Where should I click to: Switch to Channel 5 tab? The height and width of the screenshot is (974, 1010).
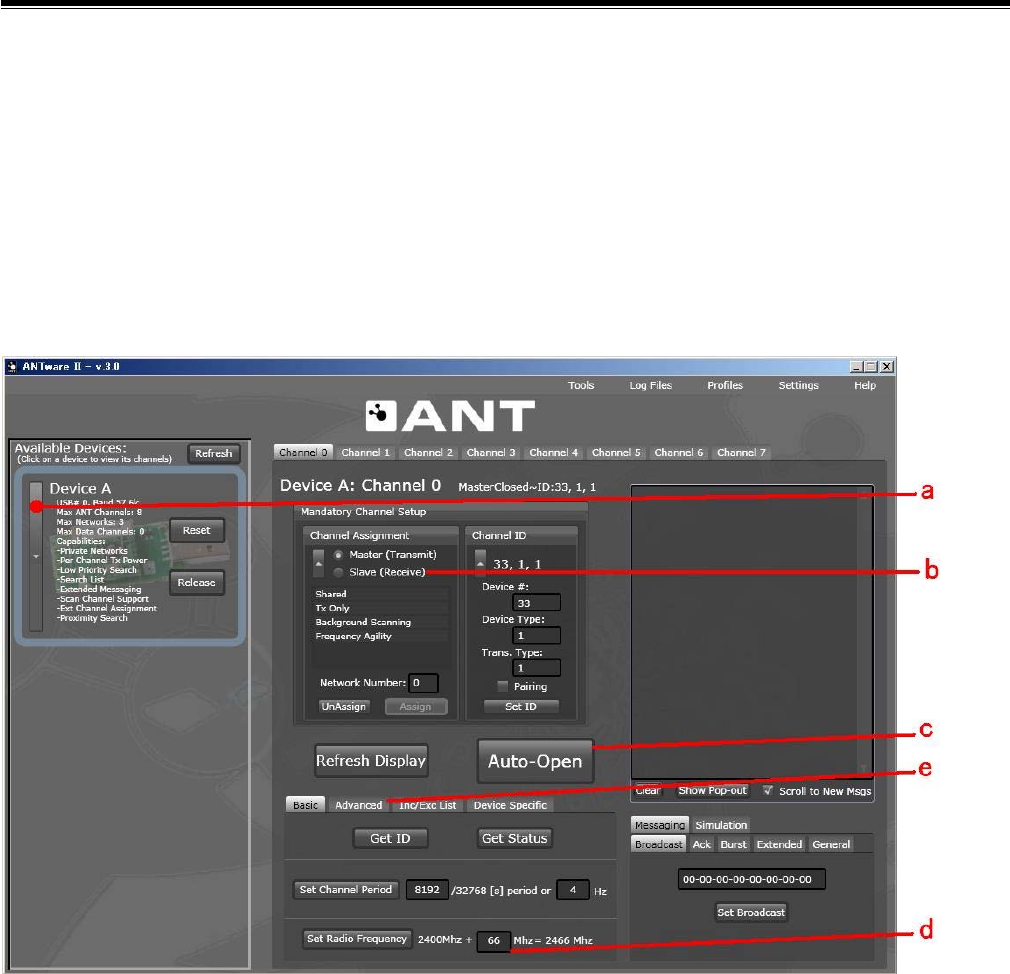point(616,452)
